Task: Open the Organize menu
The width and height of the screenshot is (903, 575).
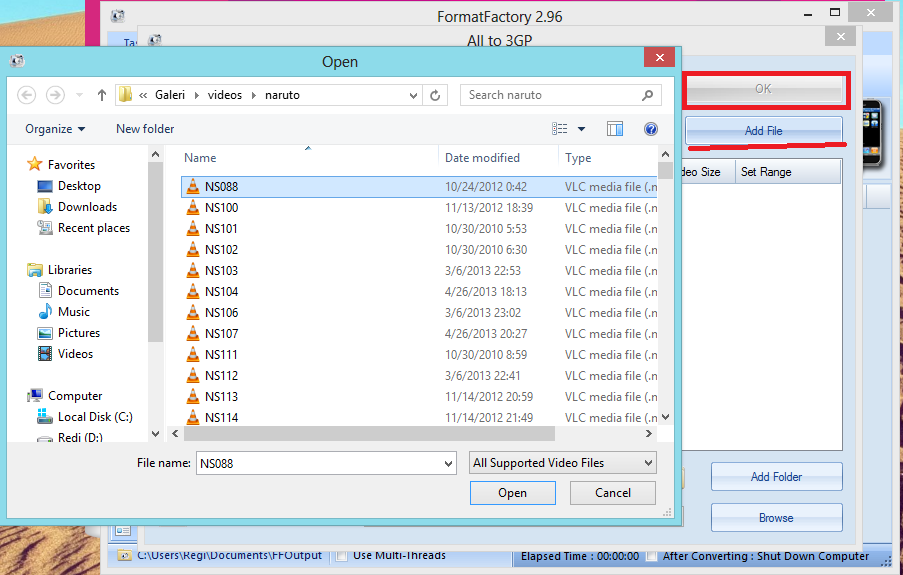Action: pos(55,129)
